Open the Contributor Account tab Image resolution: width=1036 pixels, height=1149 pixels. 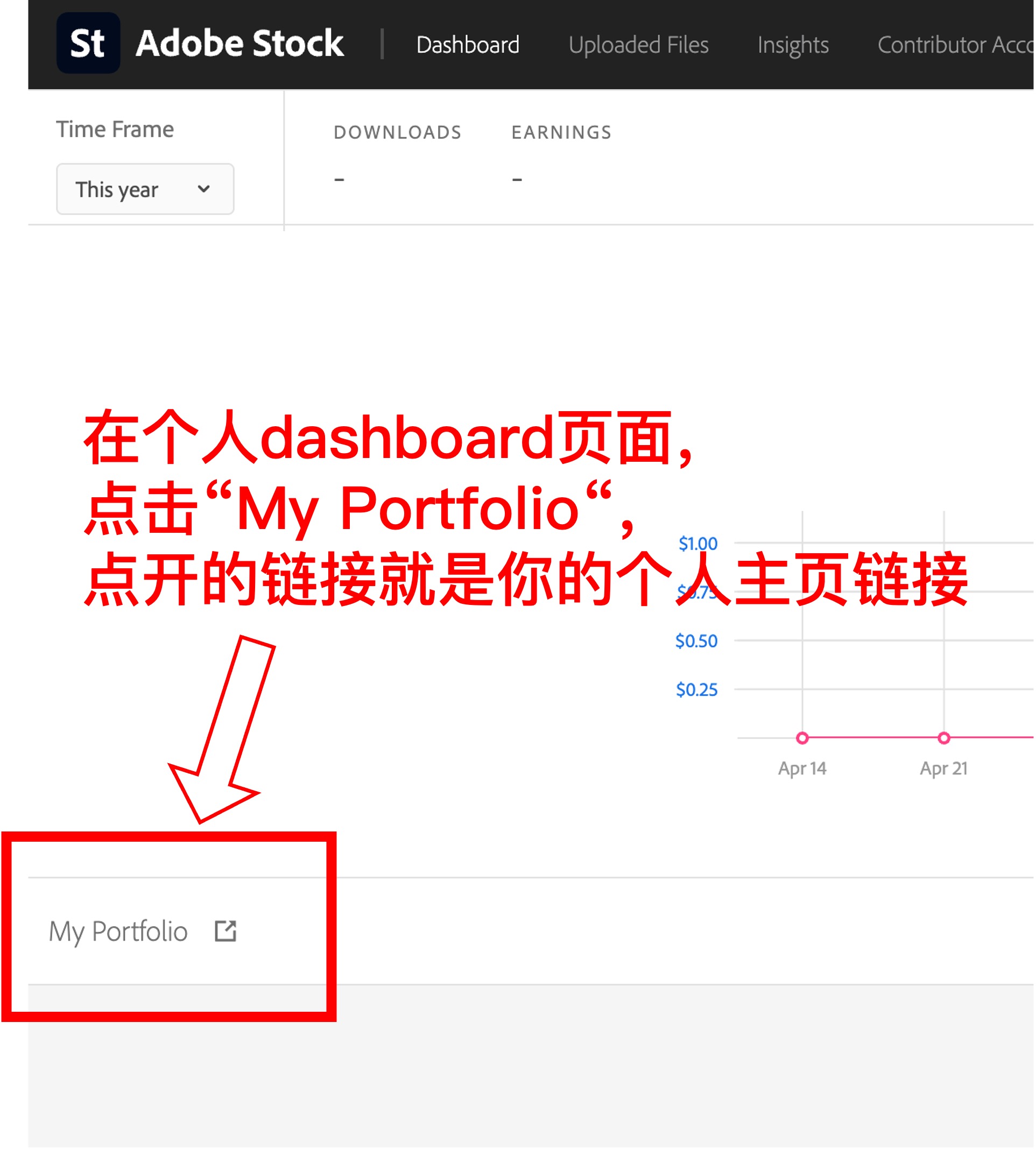coord(956,44)
